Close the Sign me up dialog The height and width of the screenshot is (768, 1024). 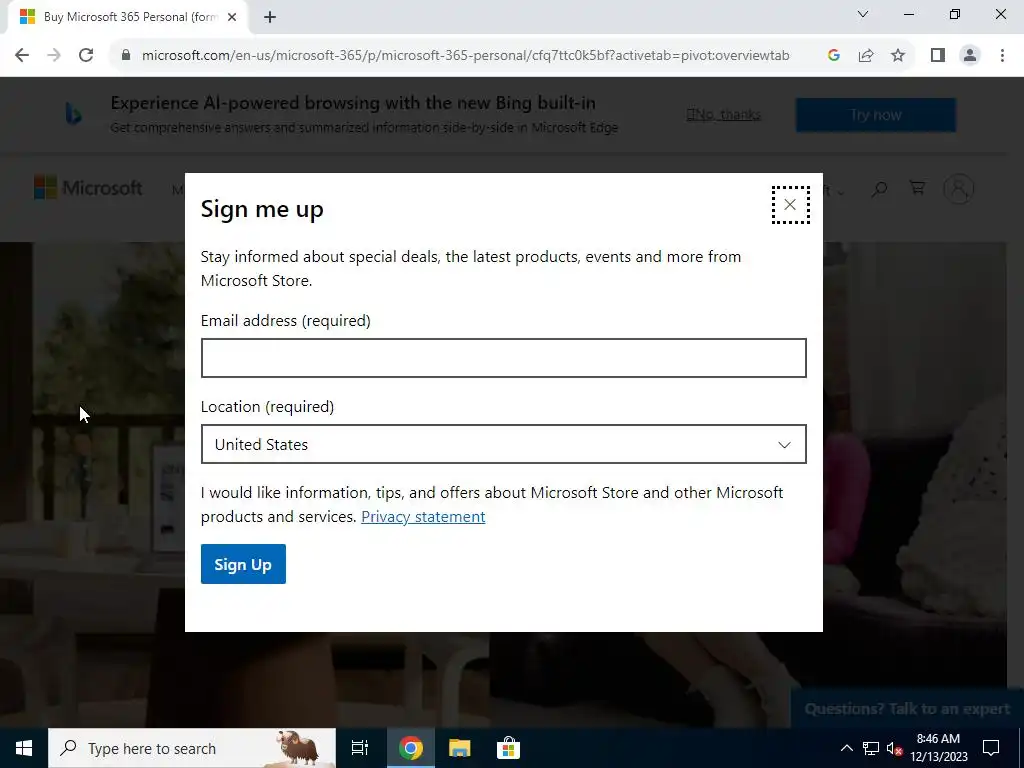(790, 205)
